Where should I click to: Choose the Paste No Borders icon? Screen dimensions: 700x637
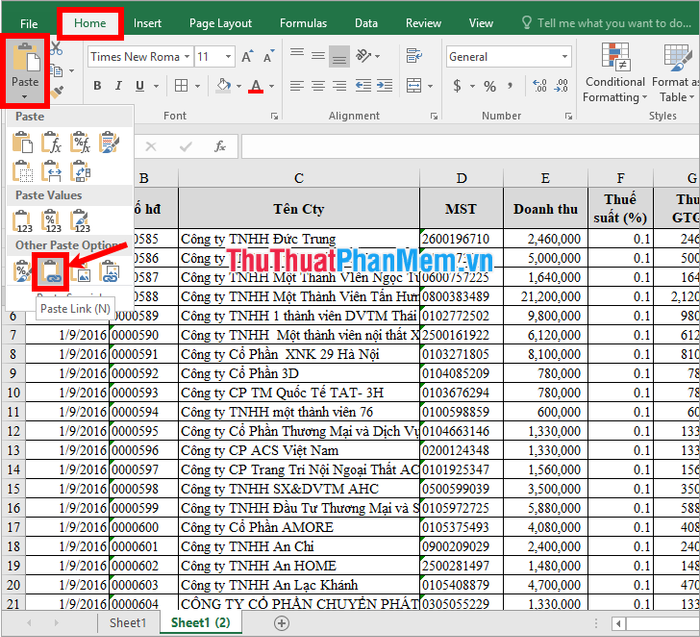[22, 171]
